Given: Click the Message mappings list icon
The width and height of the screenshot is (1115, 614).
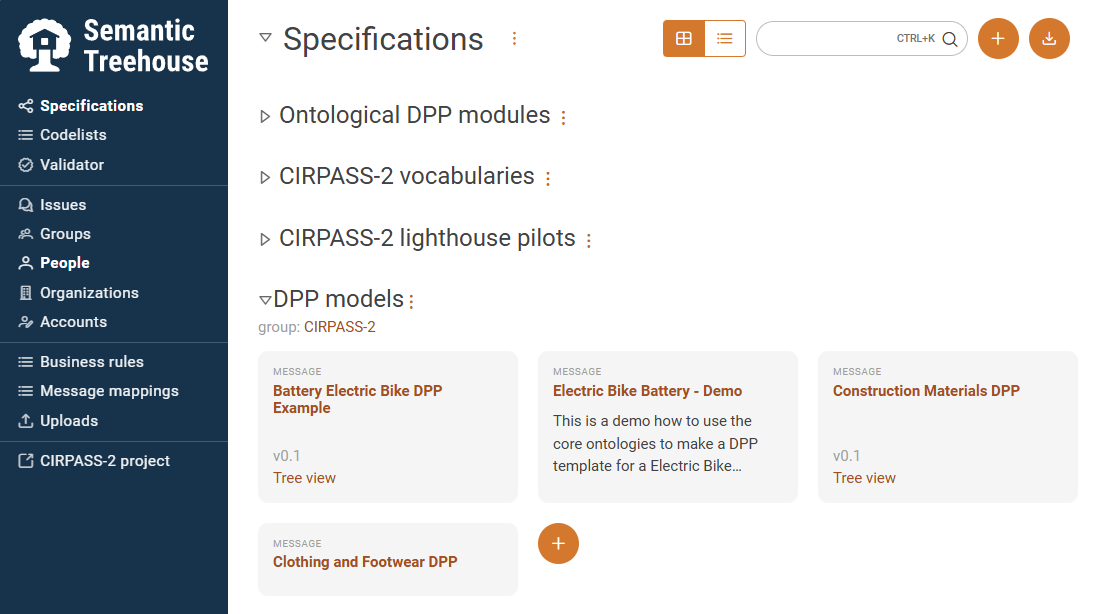Looking at the screenshot, I should pyautogui.click(x=26, y=391).
